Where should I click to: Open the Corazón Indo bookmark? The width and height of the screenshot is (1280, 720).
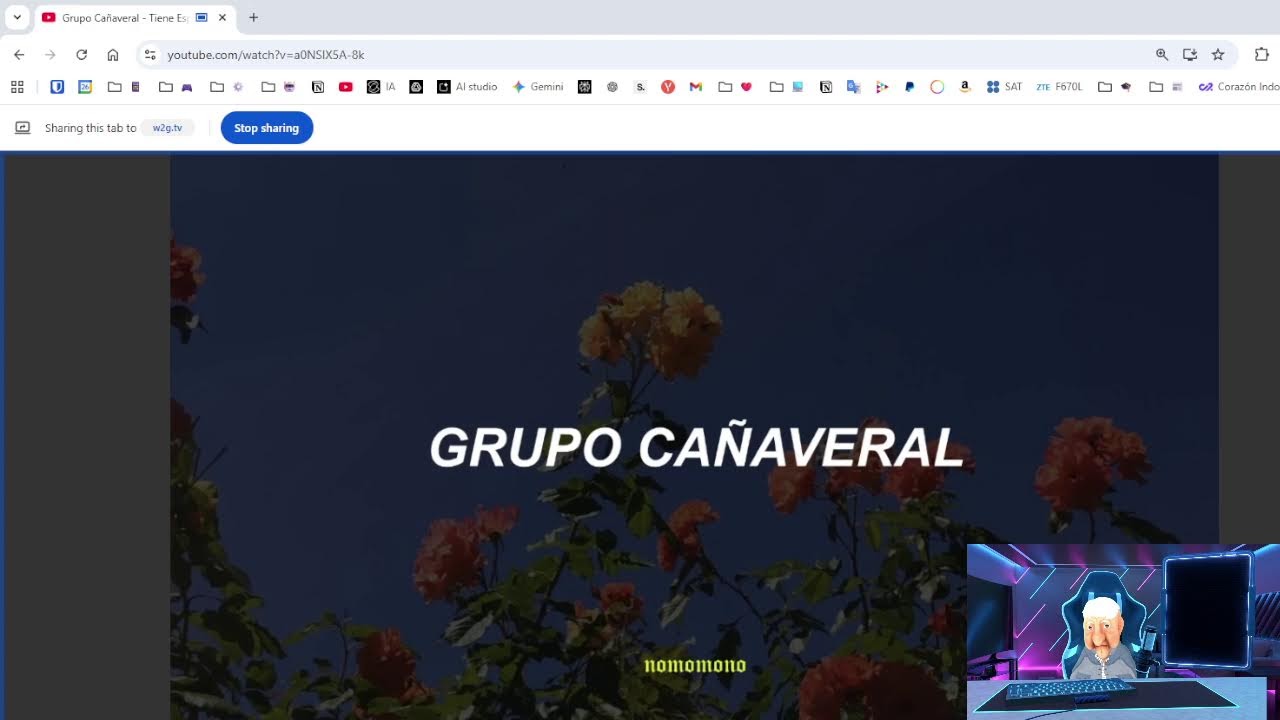pos(1239,87)
